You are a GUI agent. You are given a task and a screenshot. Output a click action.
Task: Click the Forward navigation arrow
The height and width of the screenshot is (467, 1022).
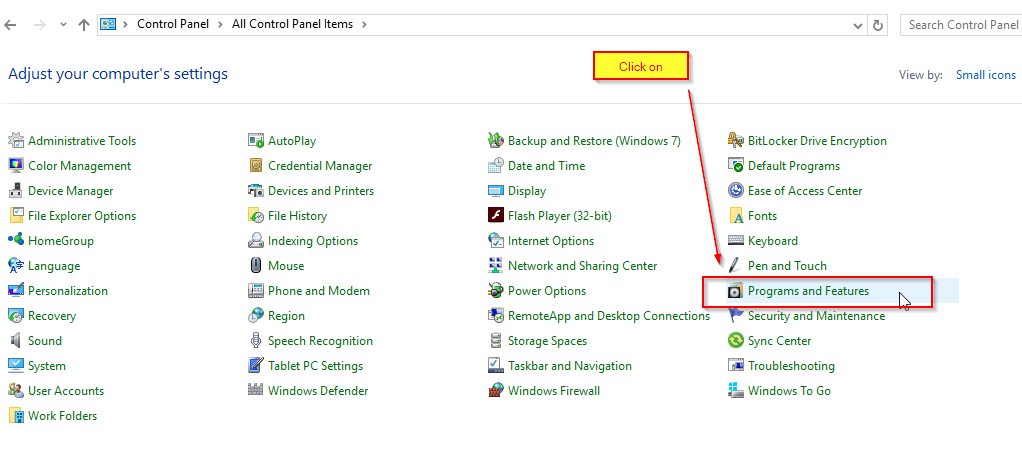click(x=40, y=25)
